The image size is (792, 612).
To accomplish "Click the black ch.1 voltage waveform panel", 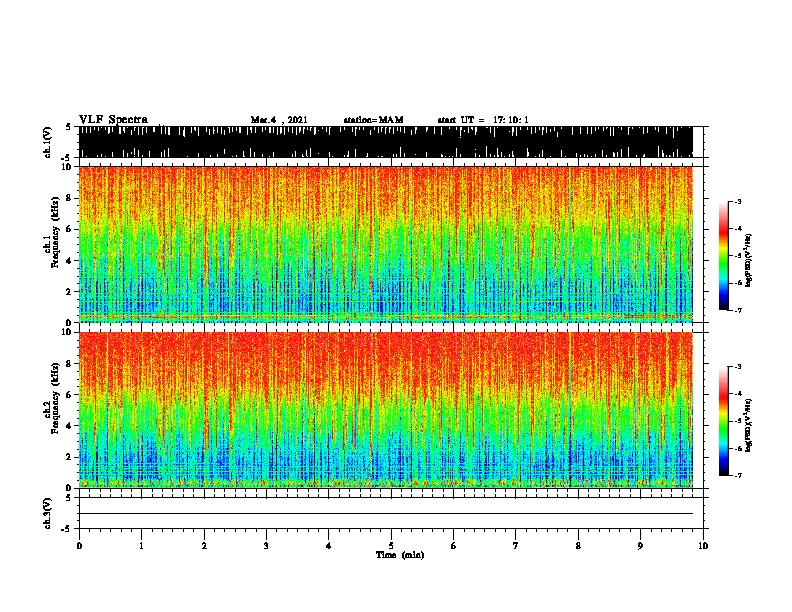I will coord(385,142).
